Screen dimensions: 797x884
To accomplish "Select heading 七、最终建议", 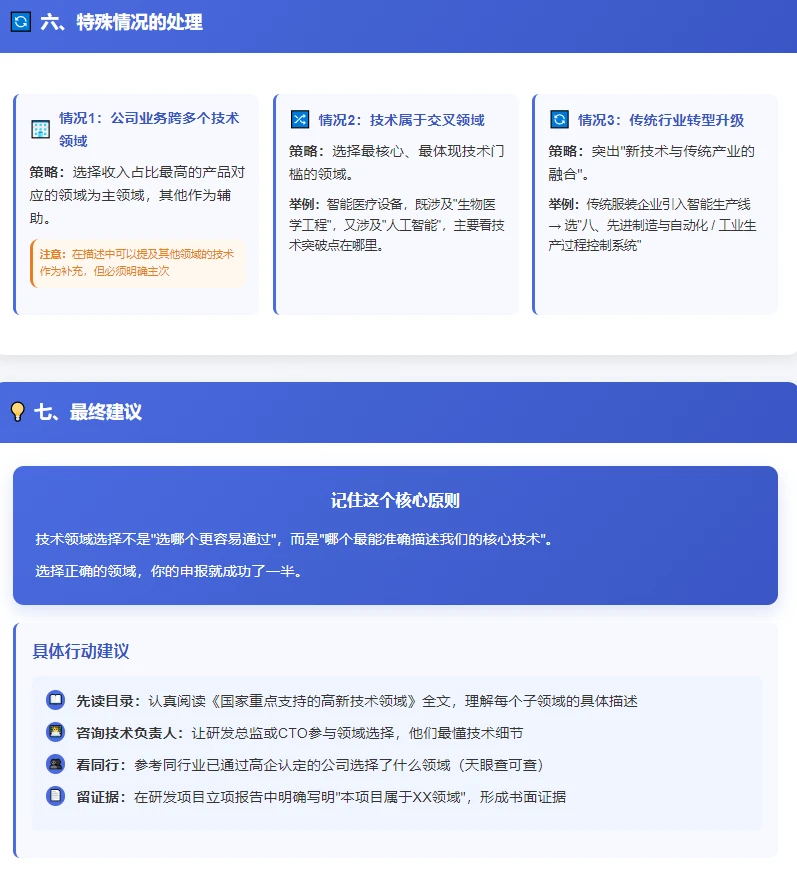I will coord(88,412).
